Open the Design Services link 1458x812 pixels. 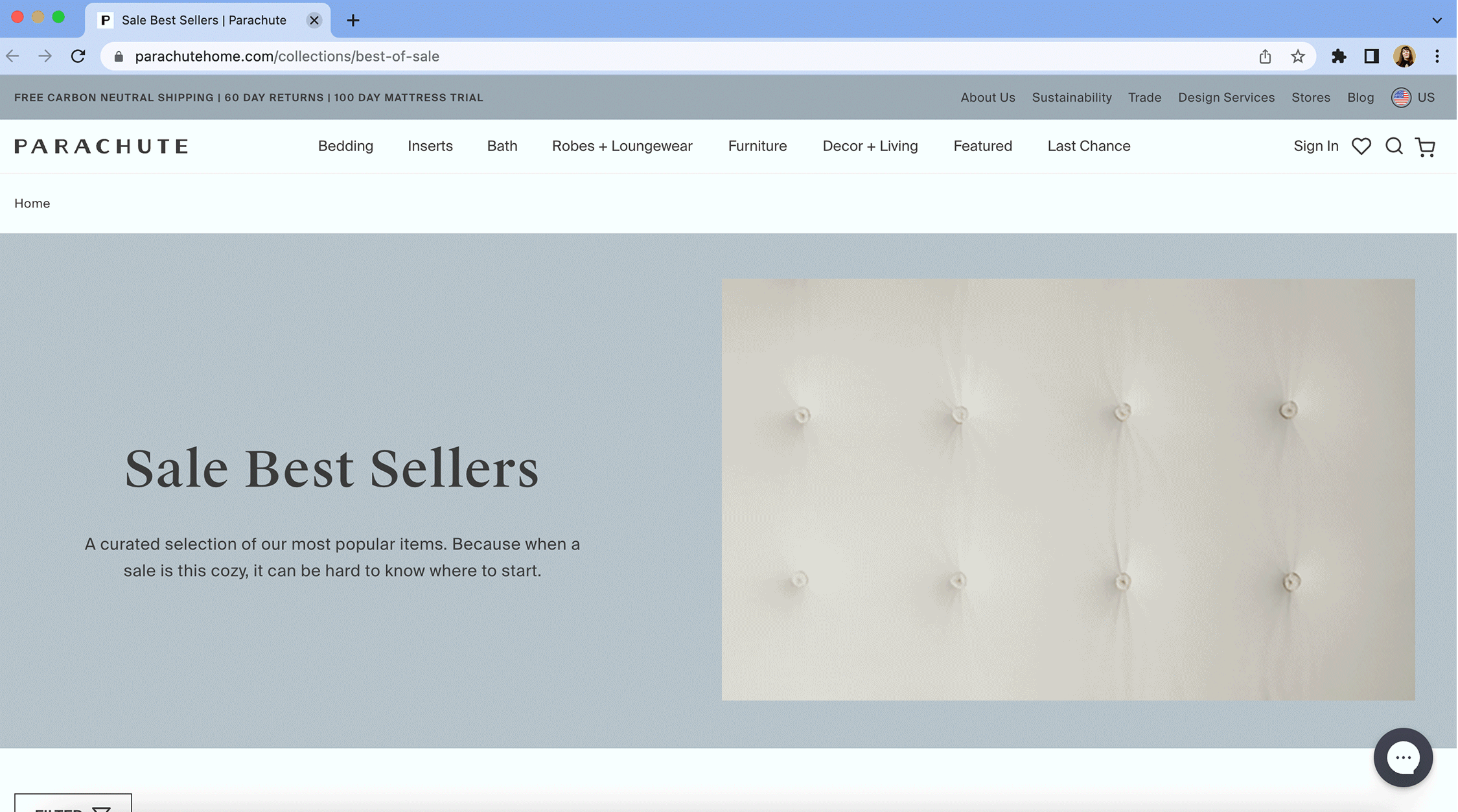point(1226,98)
